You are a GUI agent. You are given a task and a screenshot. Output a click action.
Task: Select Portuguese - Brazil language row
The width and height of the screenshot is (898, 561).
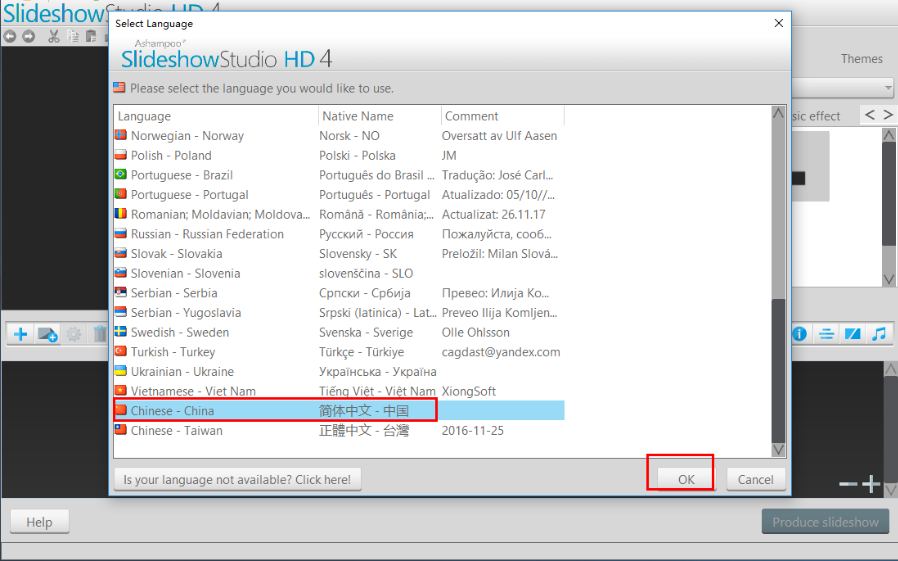339,175
